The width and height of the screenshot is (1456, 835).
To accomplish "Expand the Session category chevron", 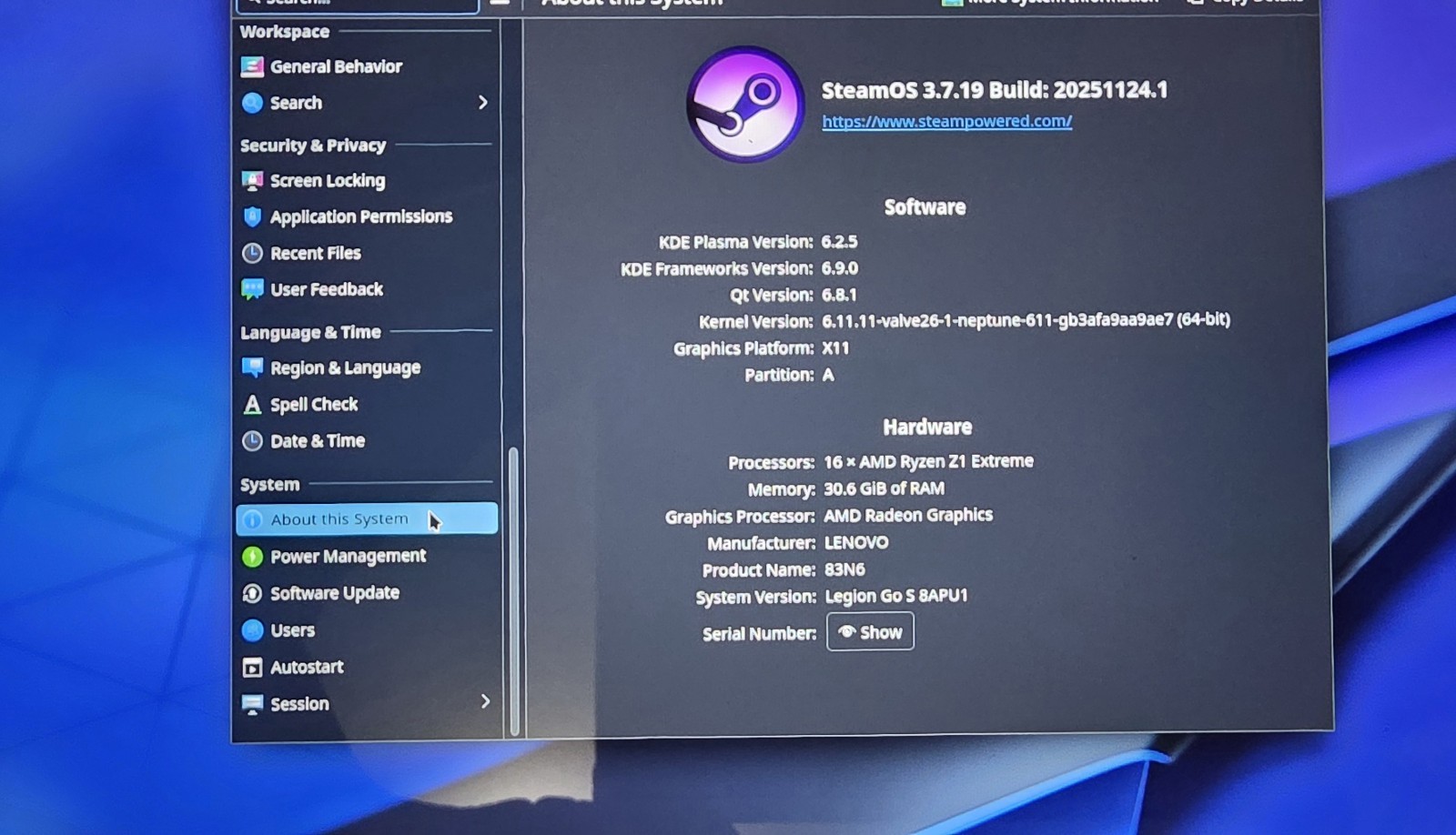I will click(x=485, y=701).
